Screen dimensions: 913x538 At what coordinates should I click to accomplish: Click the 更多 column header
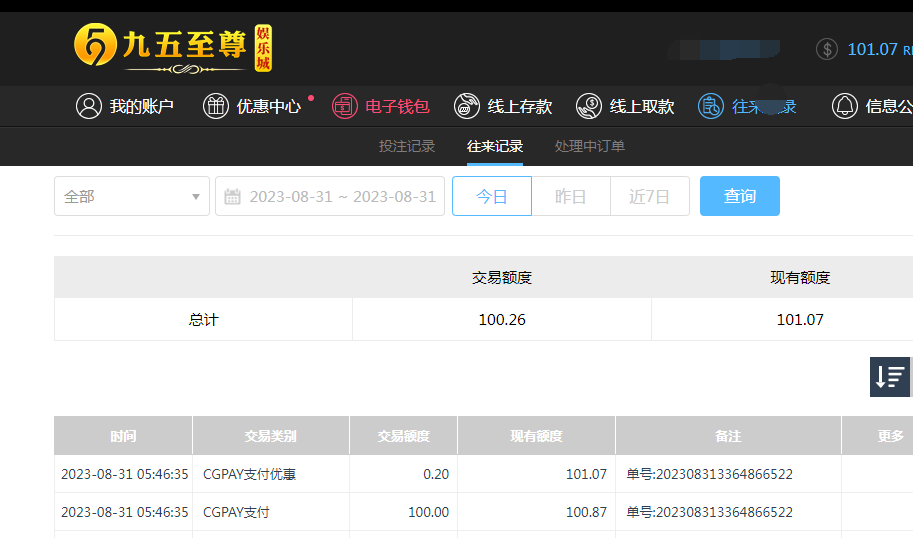[890, 436]
